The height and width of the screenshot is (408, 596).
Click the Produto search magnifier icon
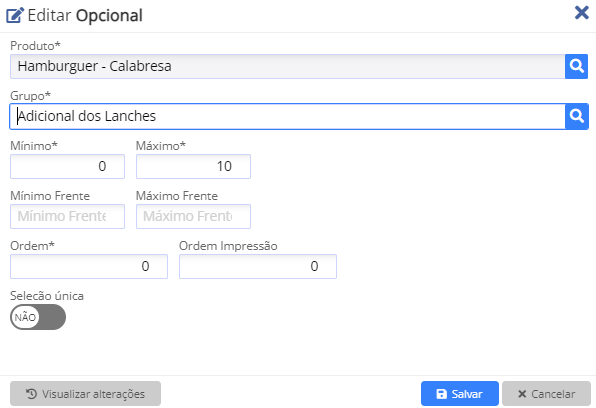click(576, 67)
